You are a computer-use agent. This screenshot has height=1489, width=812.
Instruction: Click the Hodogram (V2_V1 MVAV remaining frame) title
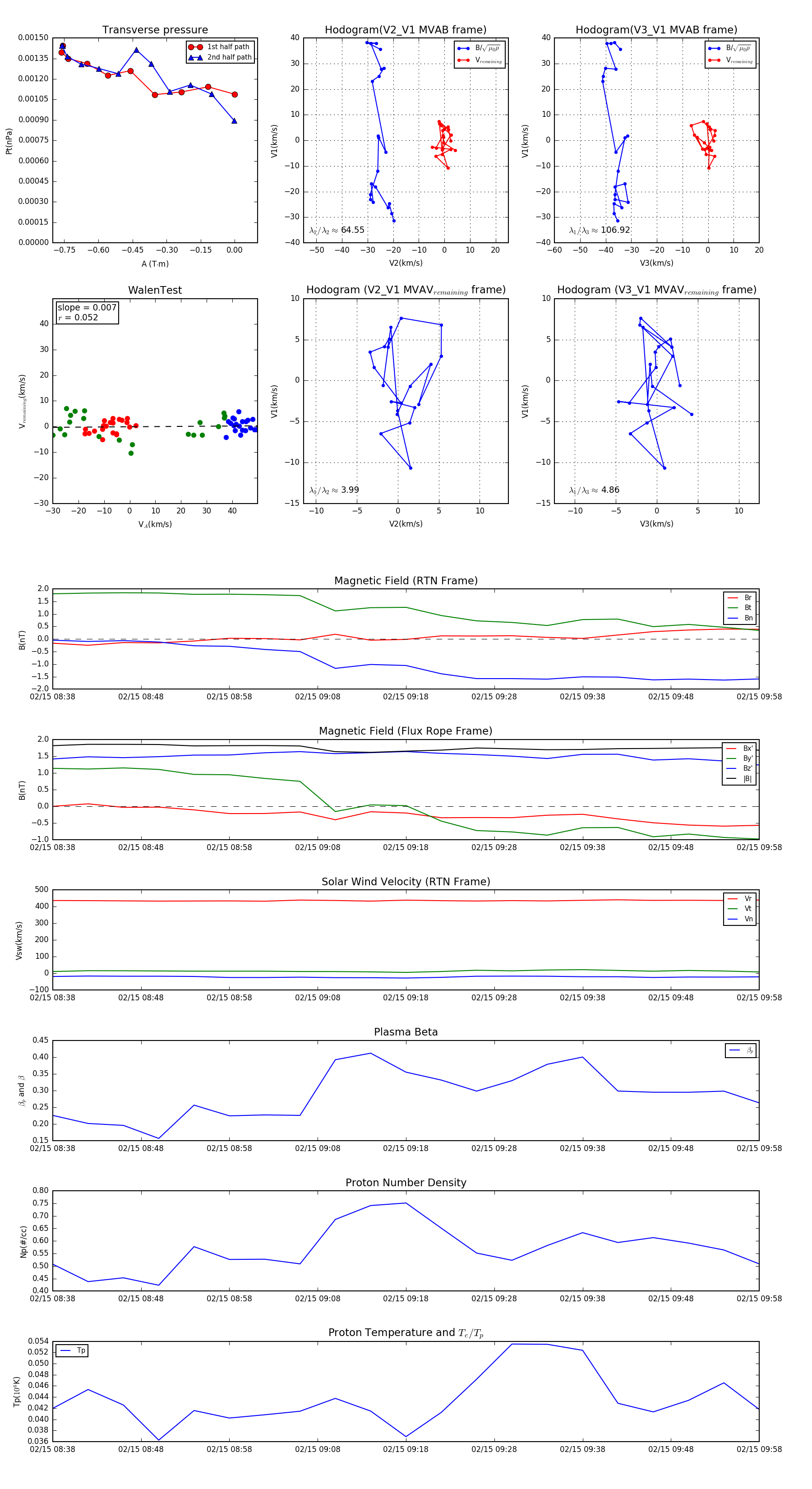(406, 290)
